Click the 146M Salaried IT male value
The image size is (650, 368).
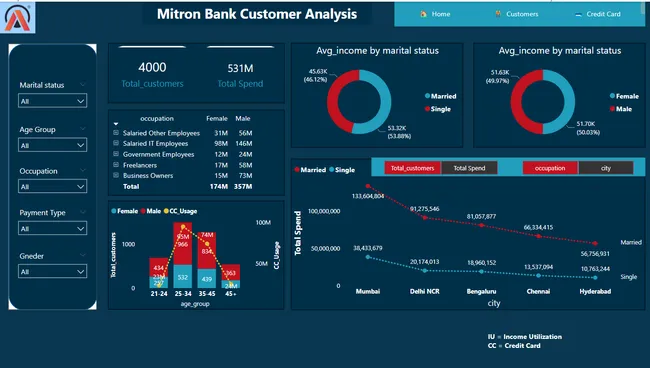coord(244,143)
